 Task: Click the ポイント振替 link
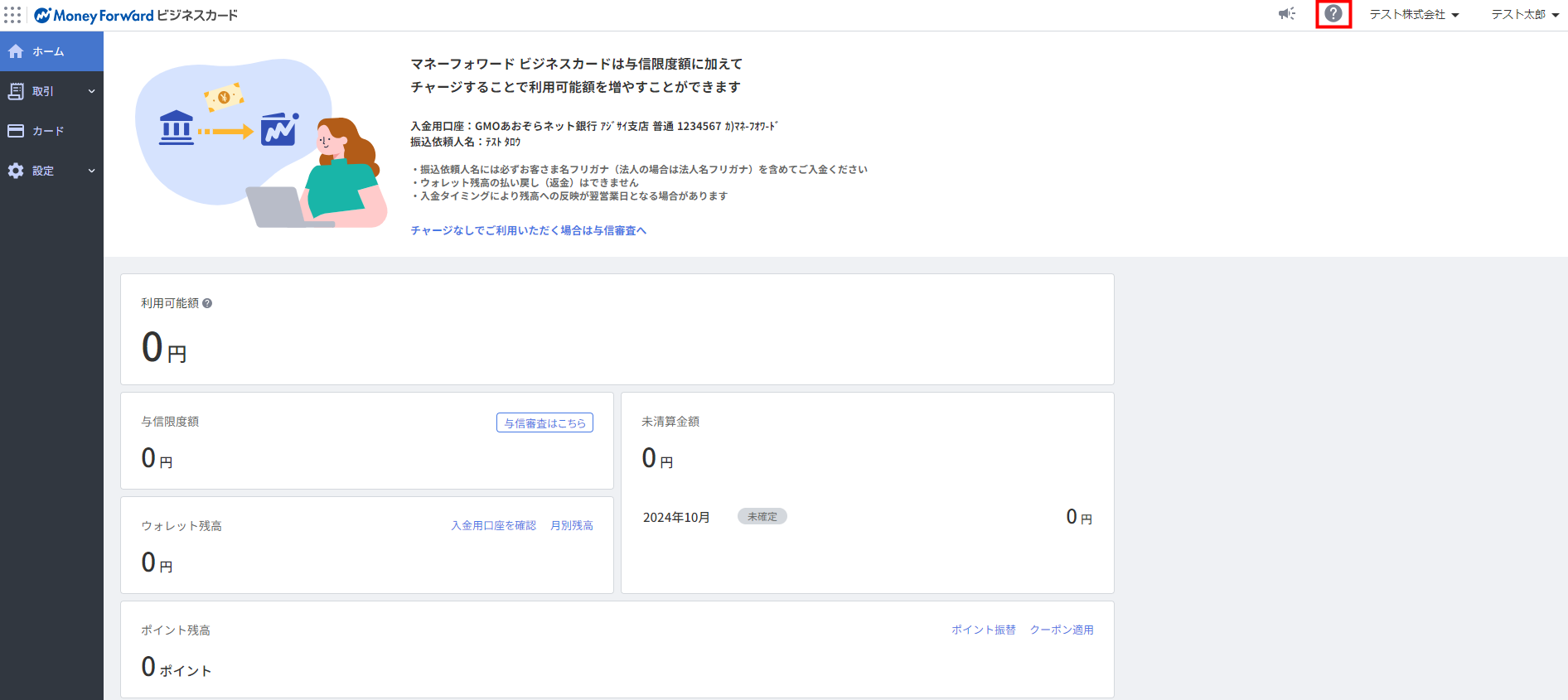click(x=983, y=630)
